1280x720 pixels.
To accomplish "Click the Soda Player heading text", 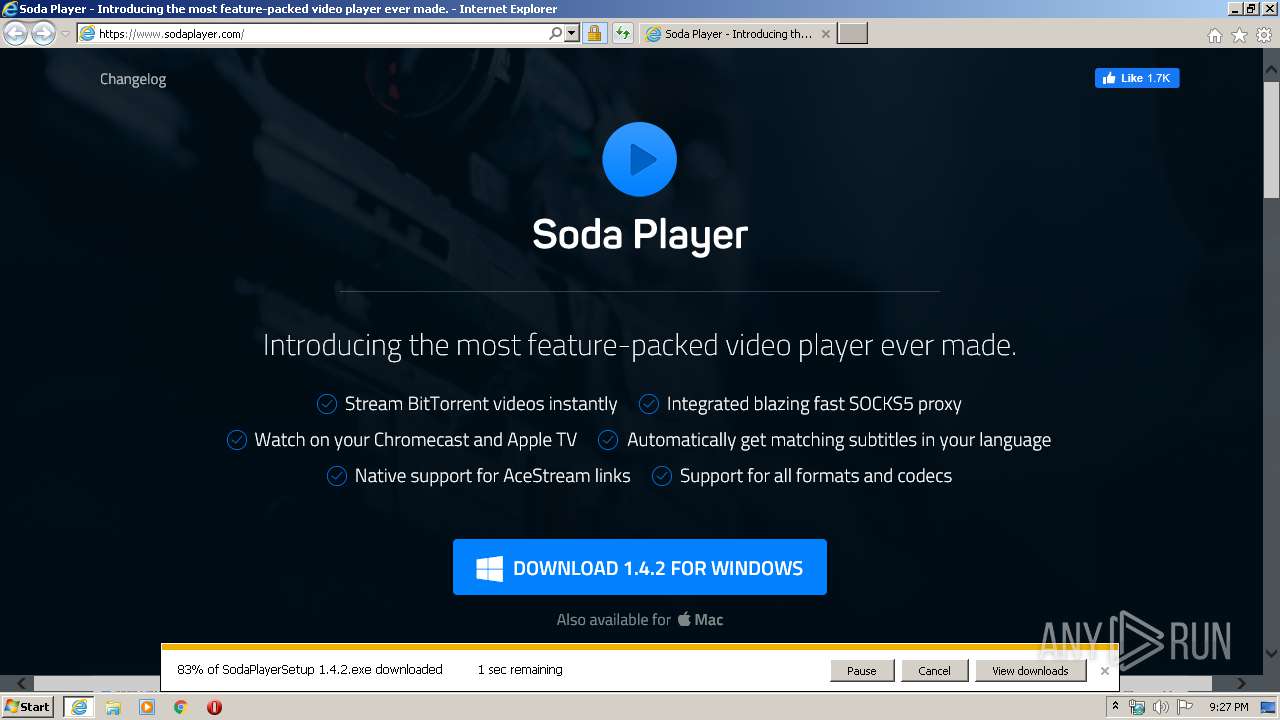I will [x=640, y=234].
